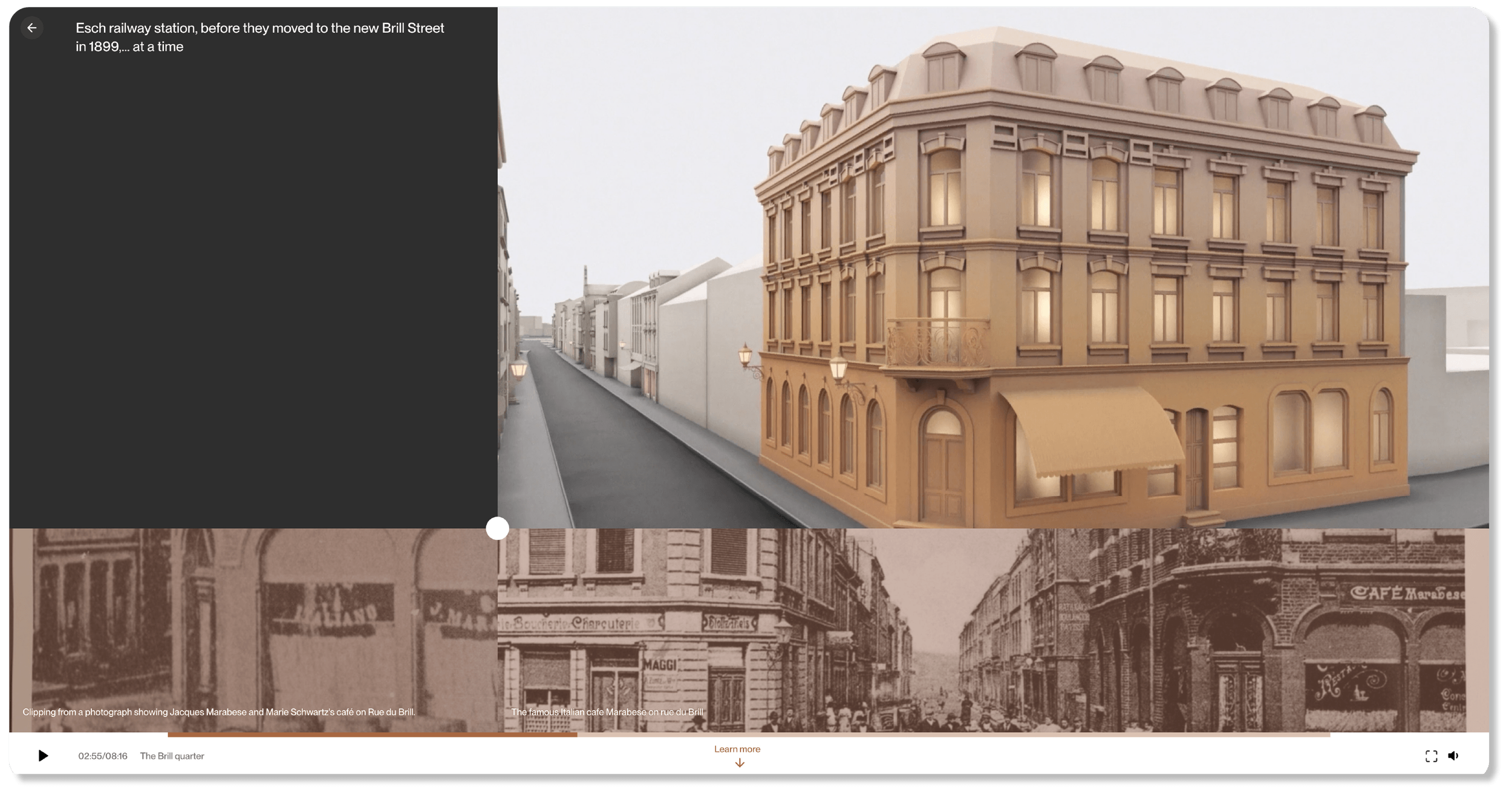Click the 'famous Italian cafe Marabese' caption
The image size is (1512, 795).
coord(607,712)
